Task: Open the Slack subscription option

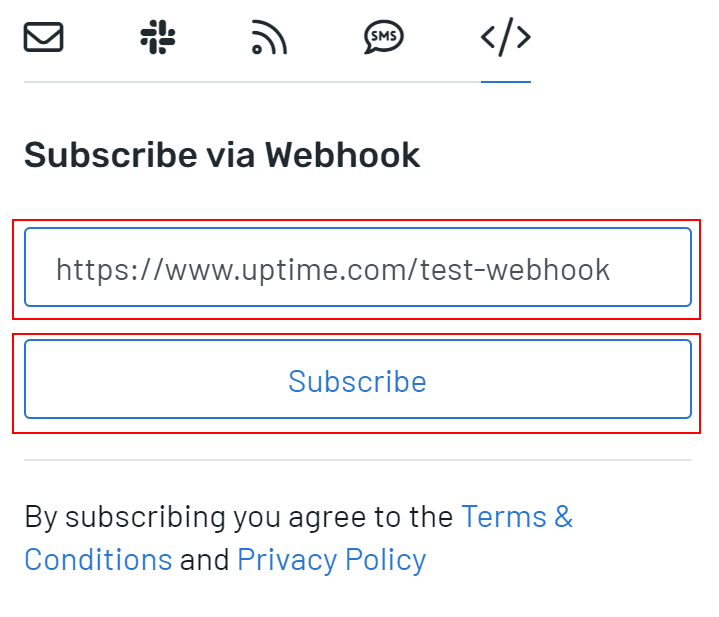Action: [x=158, y=38]
